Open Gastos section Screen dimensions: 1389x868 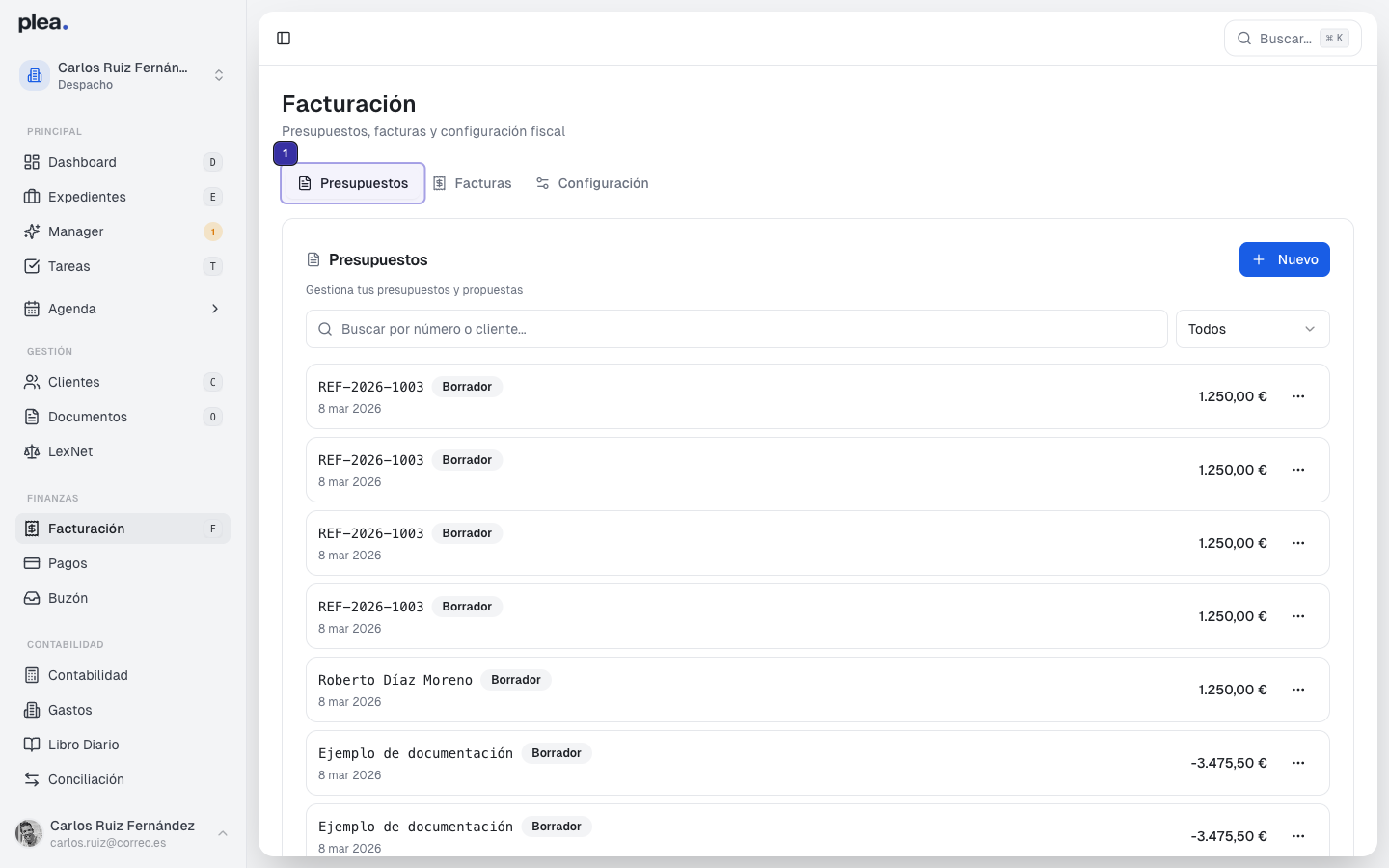(x=123, y=710)
